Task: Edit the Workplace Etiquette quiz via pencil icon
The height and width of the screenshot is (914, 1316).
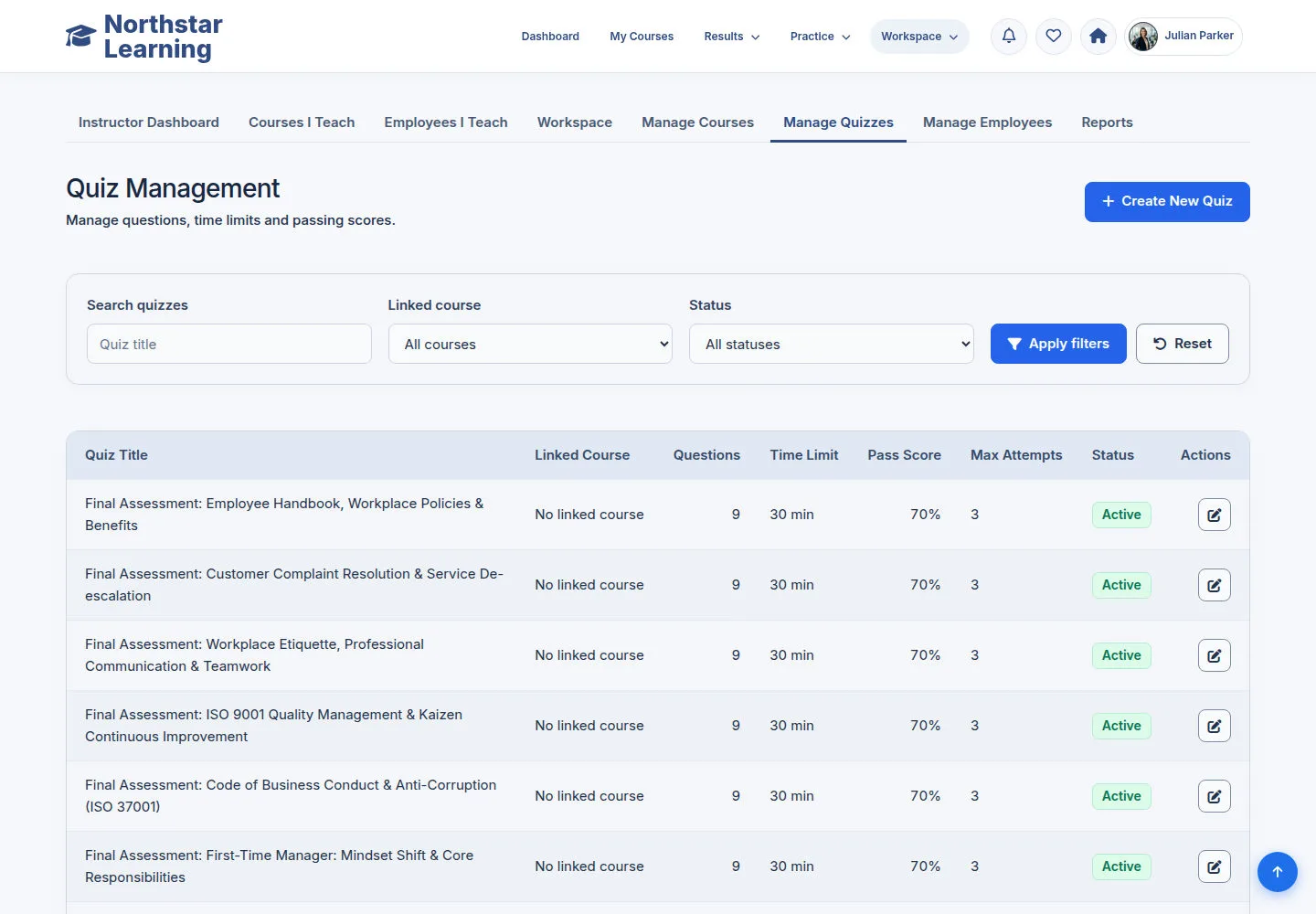Action: tap(1215, 655)
